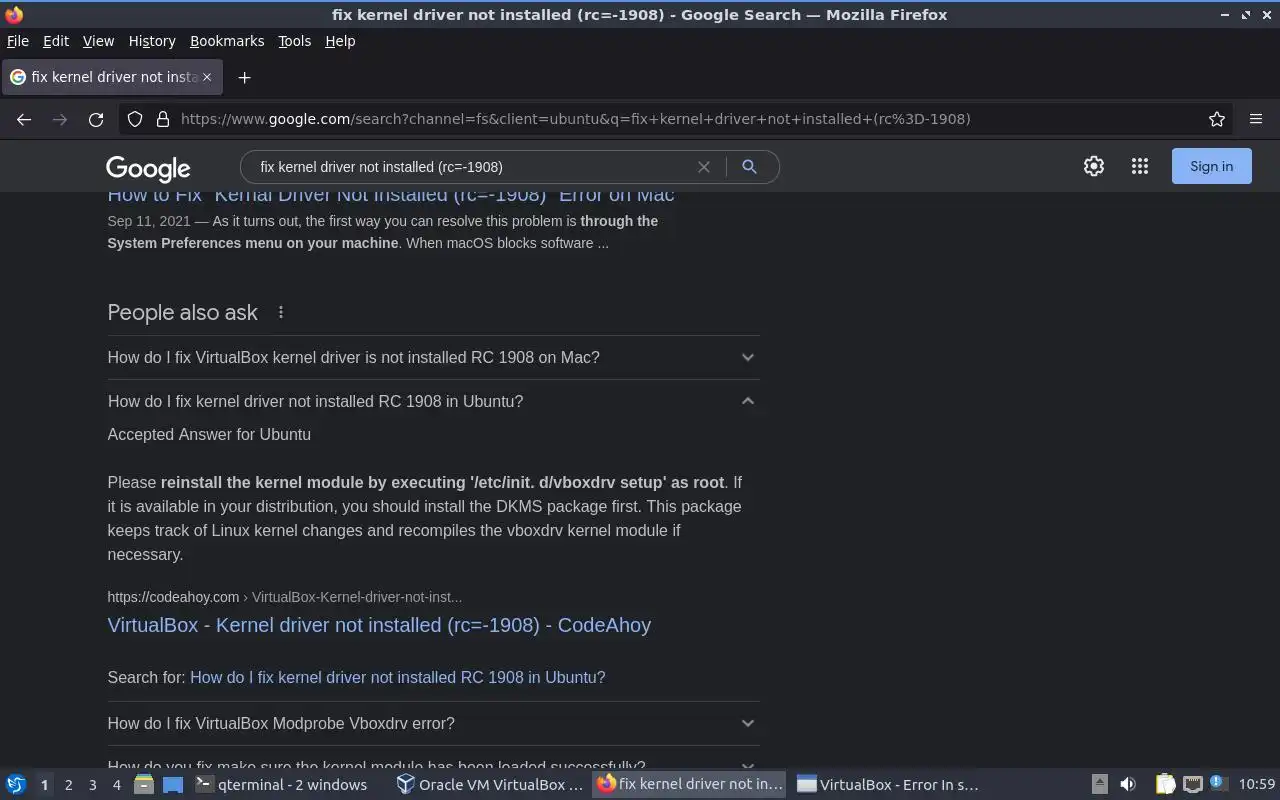1280x800 pixels.
Task: Submit search with magnifier icon
Action: click(x=749, y=167)
